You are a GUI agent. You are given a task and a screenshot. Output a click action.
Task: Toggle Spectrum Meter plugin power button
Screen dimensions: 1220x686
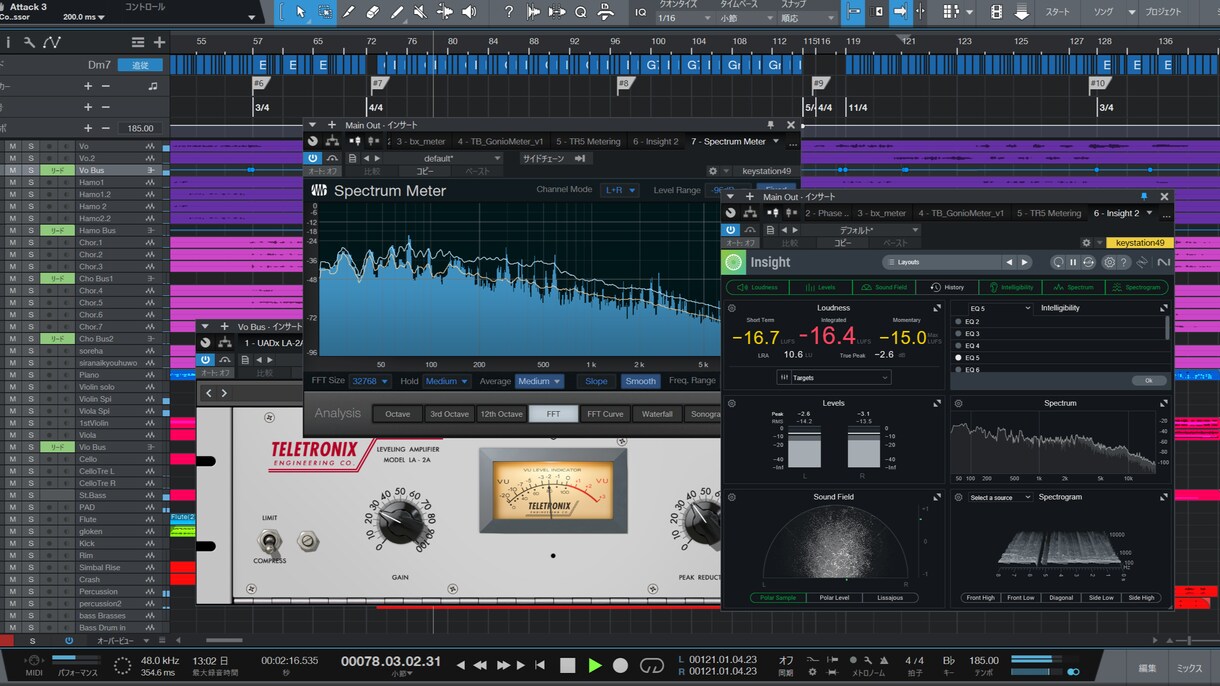click(x=313, y=158)
